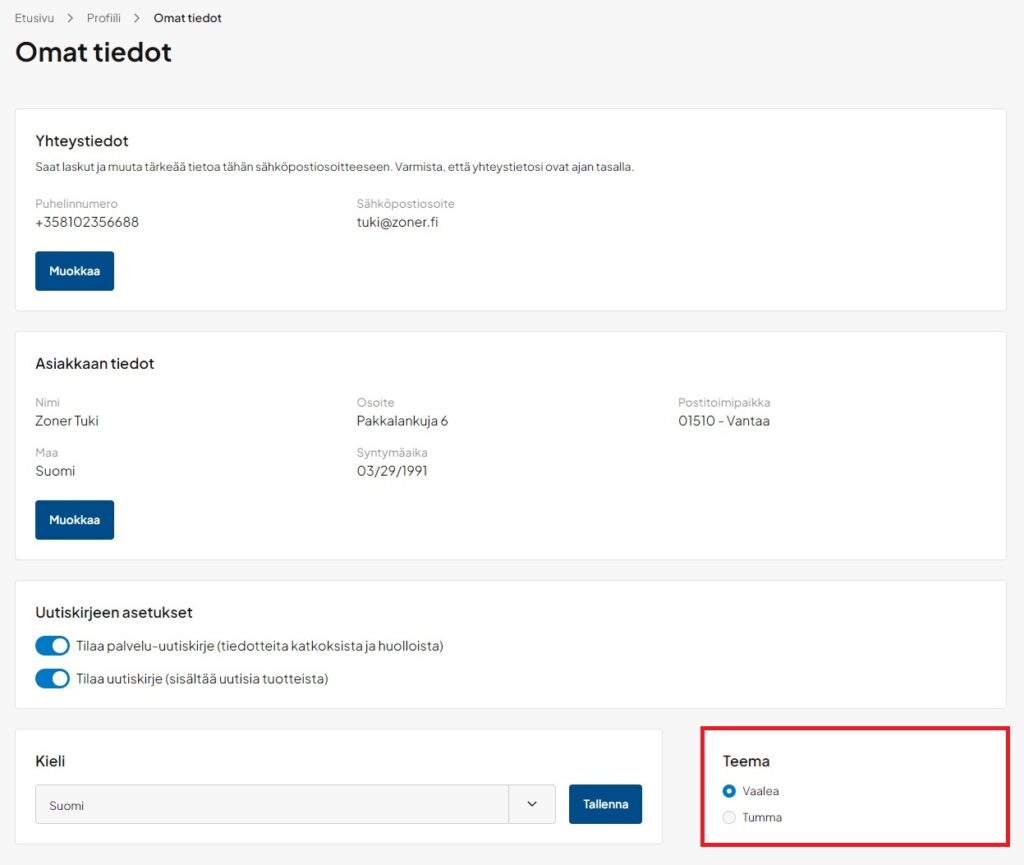The image size is (1024, 865).
Task: Disable the palvelu-uutiskirje subscription toggle
Action: pos(52,646)
